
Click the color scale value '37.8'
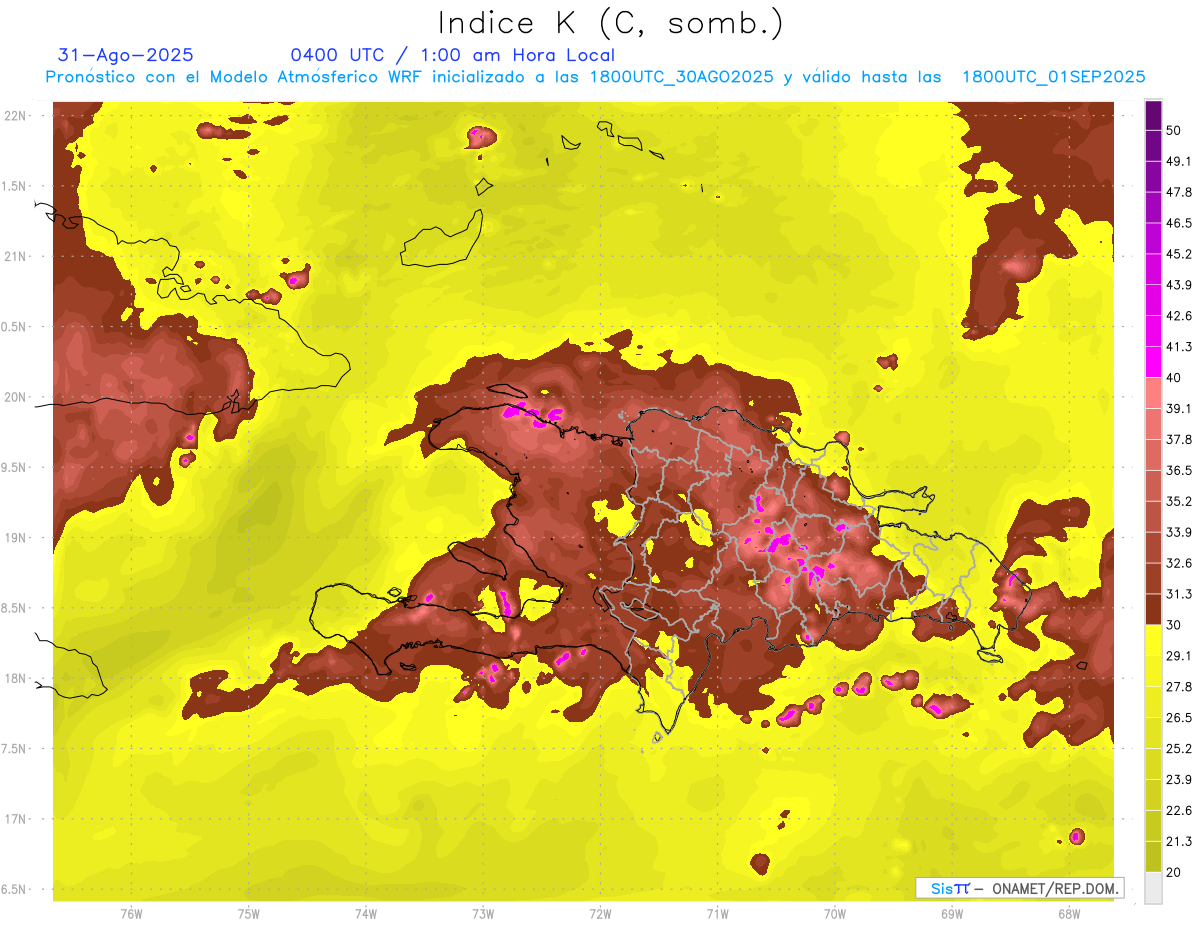coord(1178,439)
